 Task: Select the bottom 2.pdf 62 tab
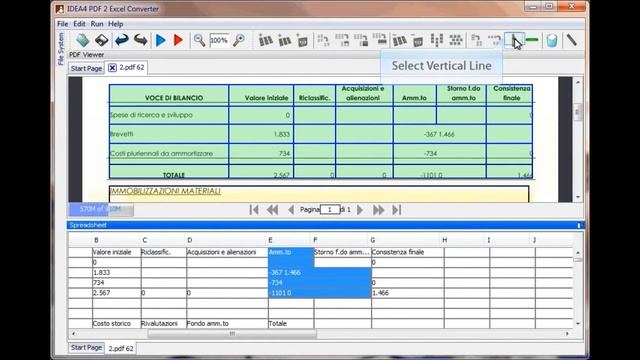click(121, 349)
